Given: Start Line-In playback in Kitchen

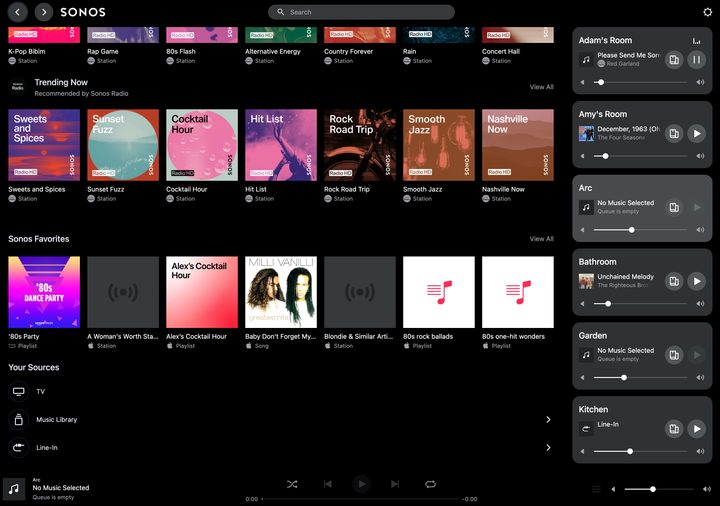Looking at the screenshot, I should (x=697, y=429).
